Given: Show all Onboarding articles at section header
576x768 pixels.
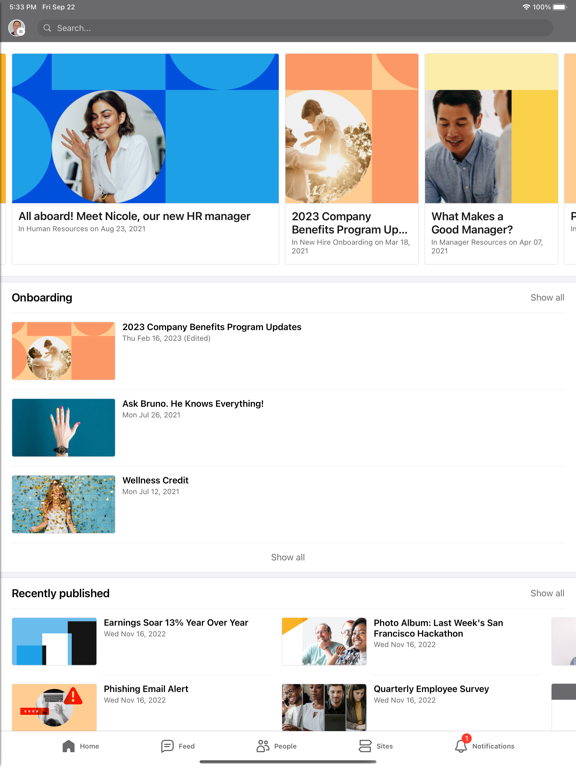Looking at the screenshot, I should [x=547, y=297].
